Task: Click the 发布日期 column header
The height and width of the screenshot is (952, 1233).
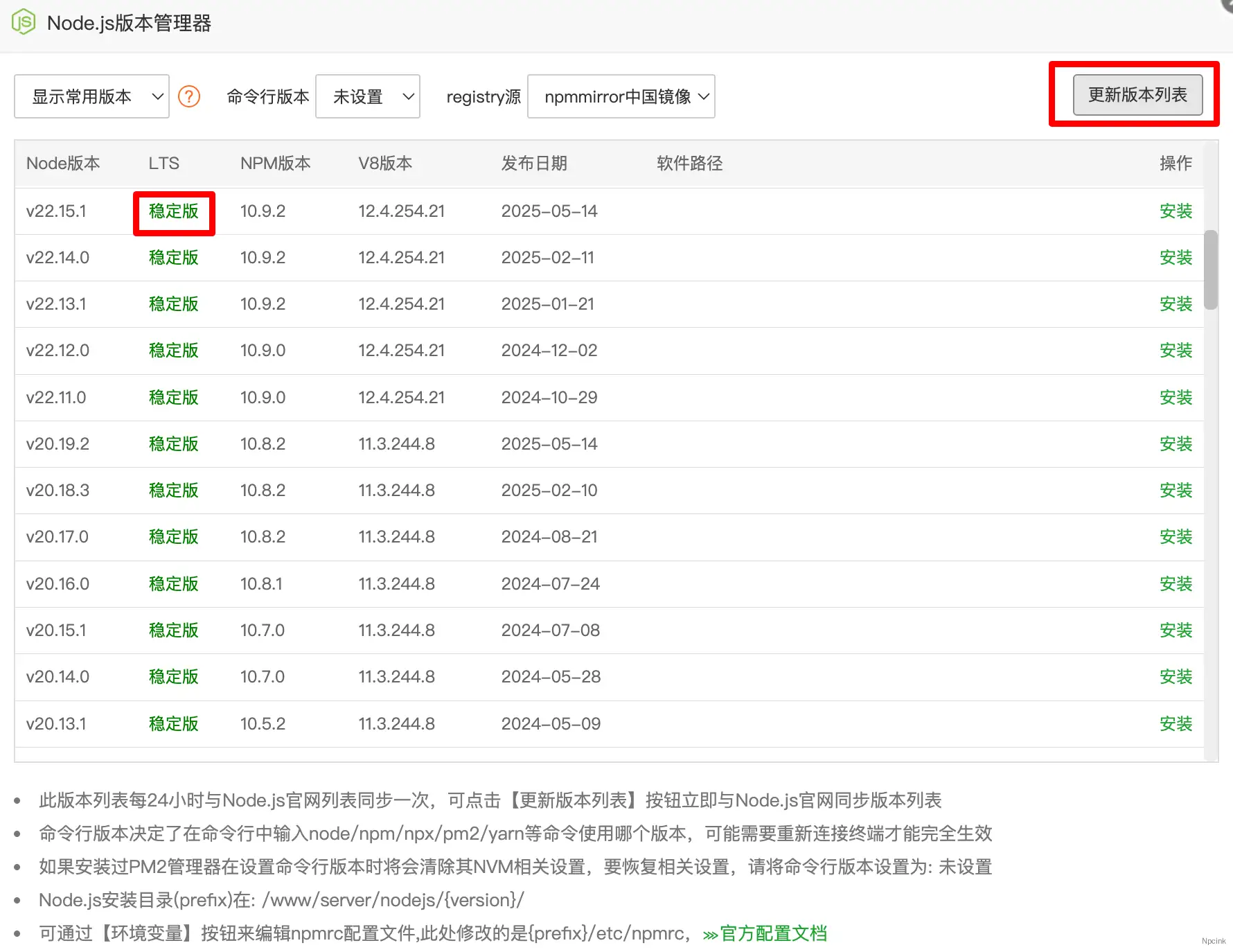Action: (x=534, y=164)
